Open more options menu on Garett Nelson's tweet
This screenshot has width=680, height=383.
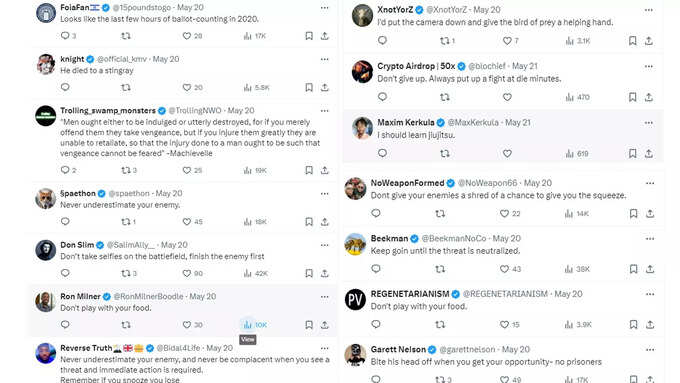click(x=650, y=350)
